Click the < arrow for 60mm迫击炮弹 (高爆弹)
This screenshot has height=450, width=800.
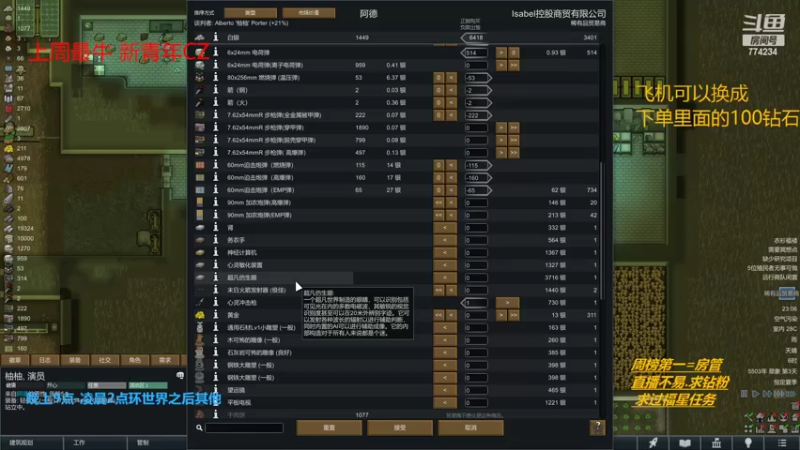coord(451,178)
